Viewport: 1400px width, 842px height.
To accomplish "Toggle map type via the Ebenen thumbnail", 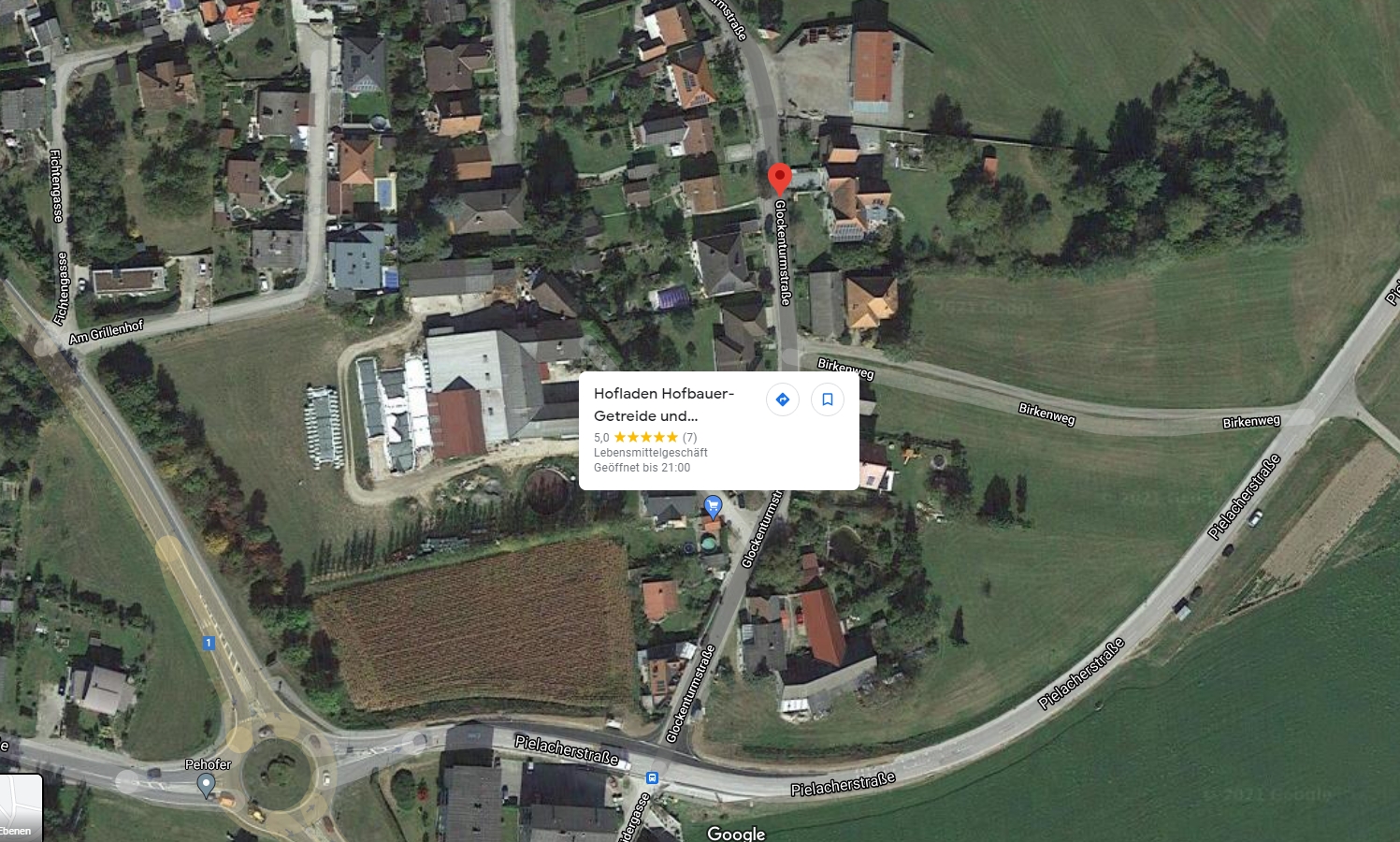I will point(19,808).
